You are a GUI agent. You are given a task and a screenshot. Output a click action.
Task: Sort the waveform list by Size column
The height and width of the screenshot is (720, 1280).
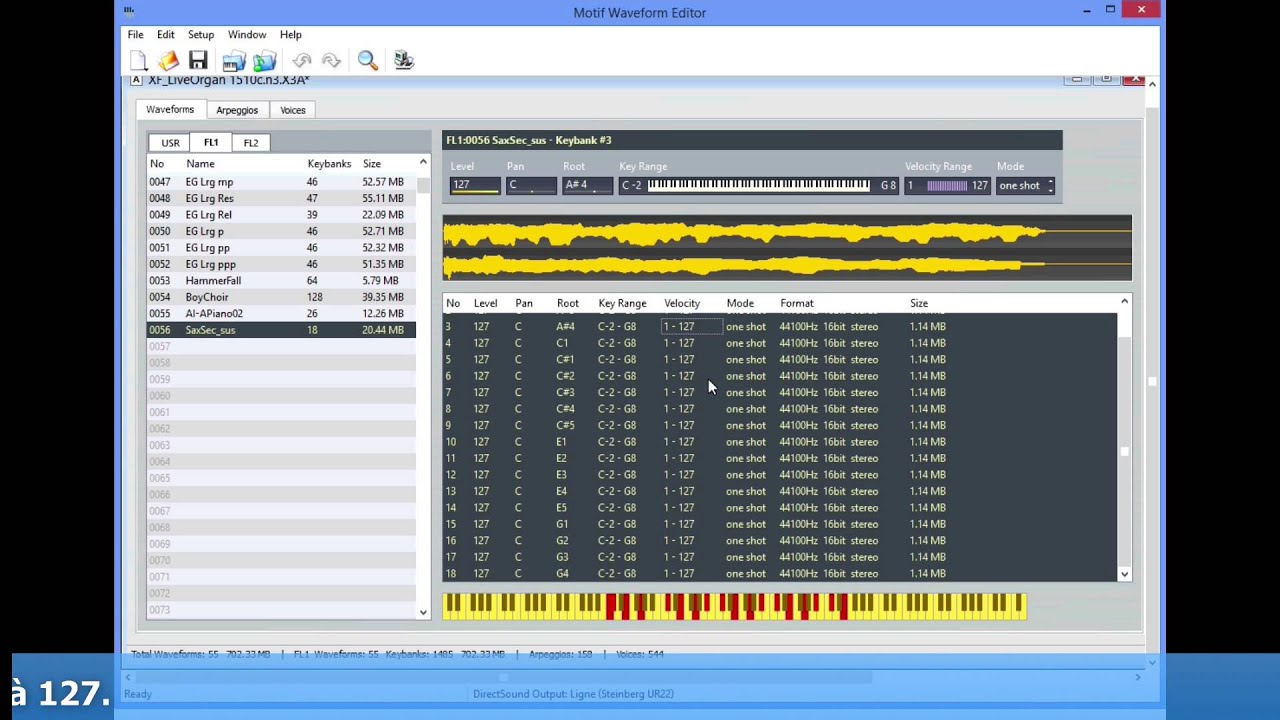[x=372, y=163]
